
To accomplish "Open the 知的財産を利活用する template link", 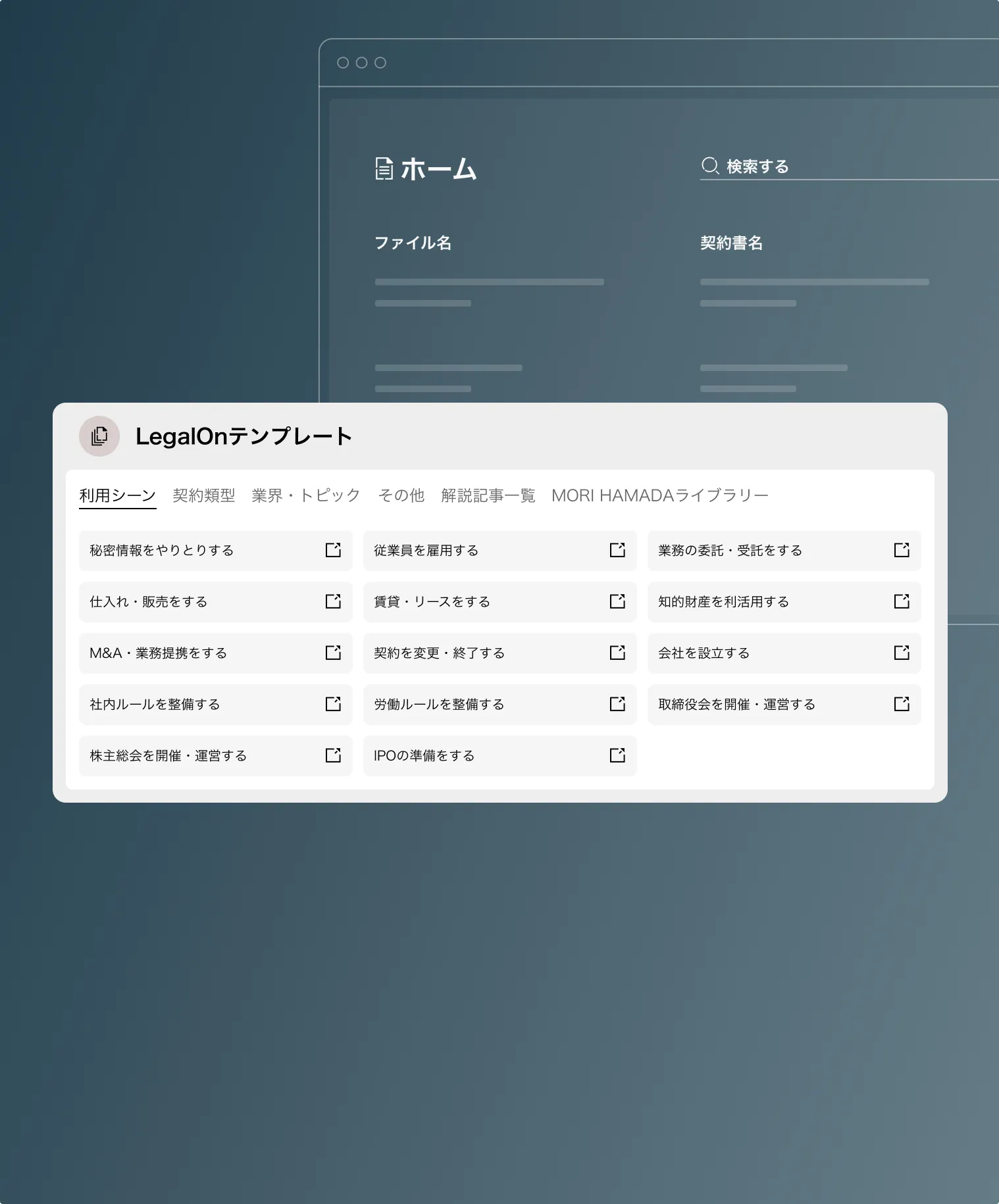I will (784, 601).
